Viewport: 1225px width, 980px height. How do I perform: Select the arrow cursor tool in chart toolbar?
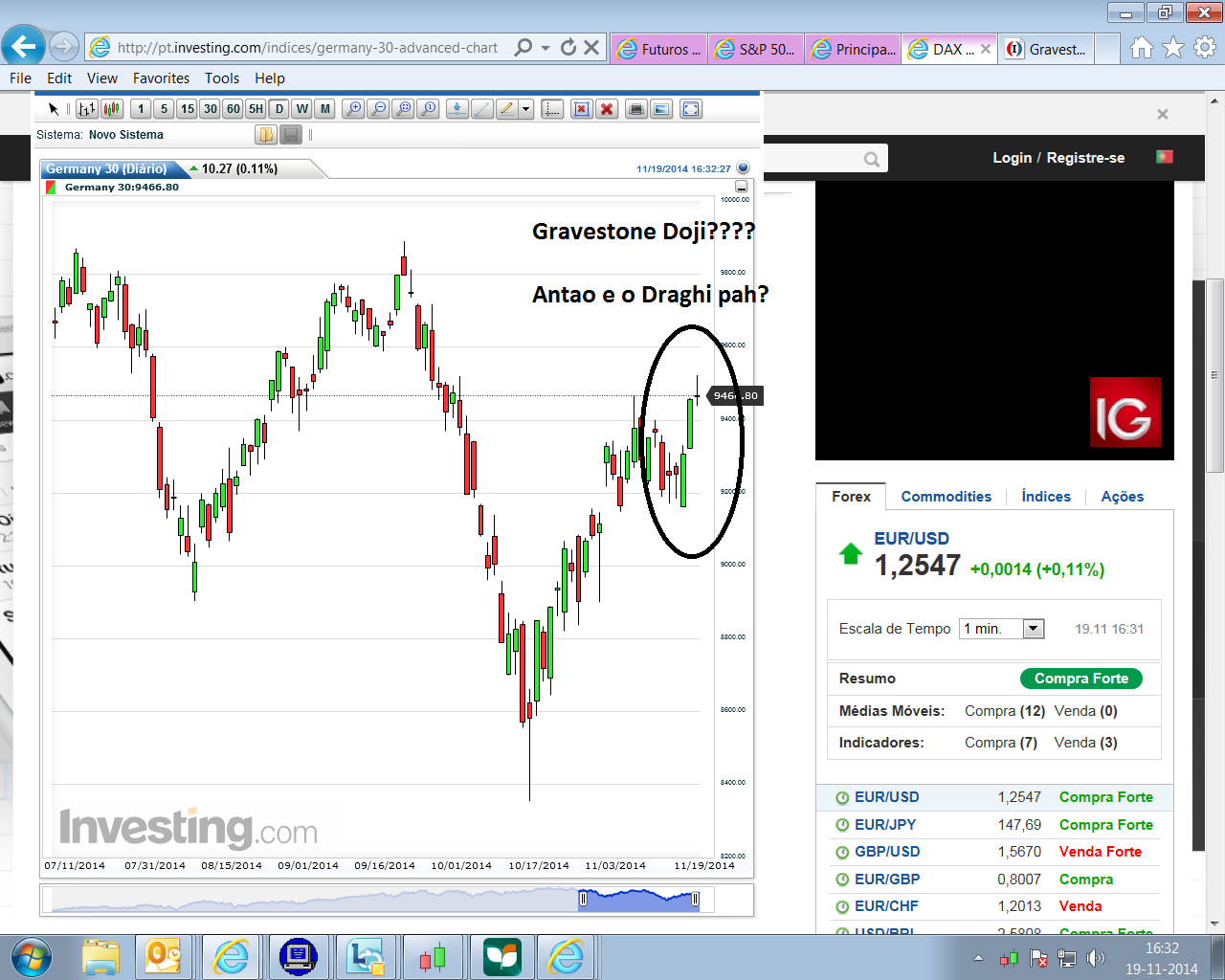click(x=54, y=109)
